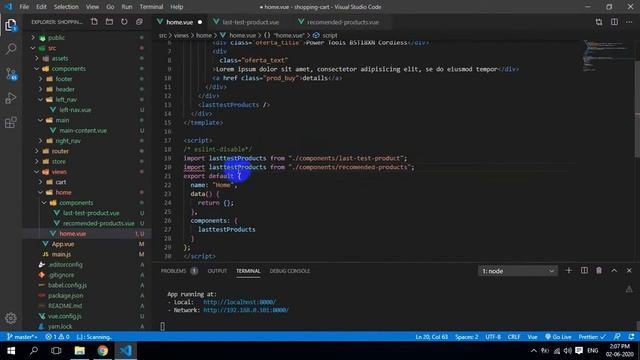Click Go Live in the status bar
The image size is (640, 360).
558,337
